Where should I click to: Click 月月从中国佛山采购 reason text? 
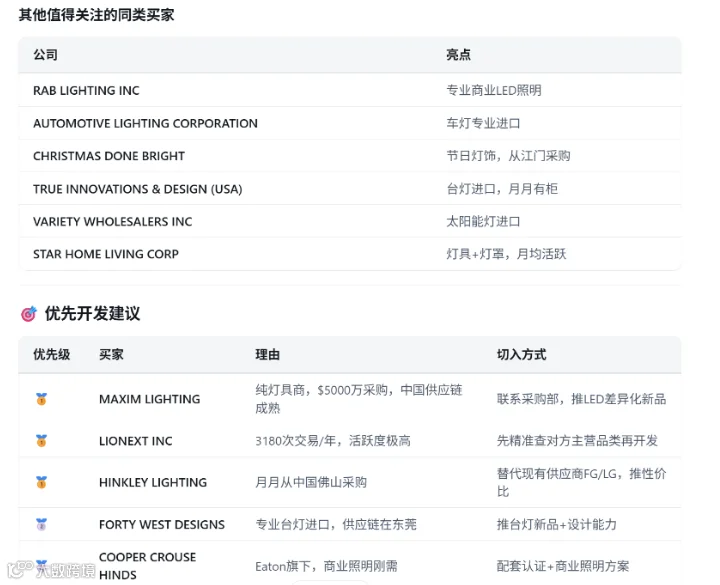coord(311,483)
